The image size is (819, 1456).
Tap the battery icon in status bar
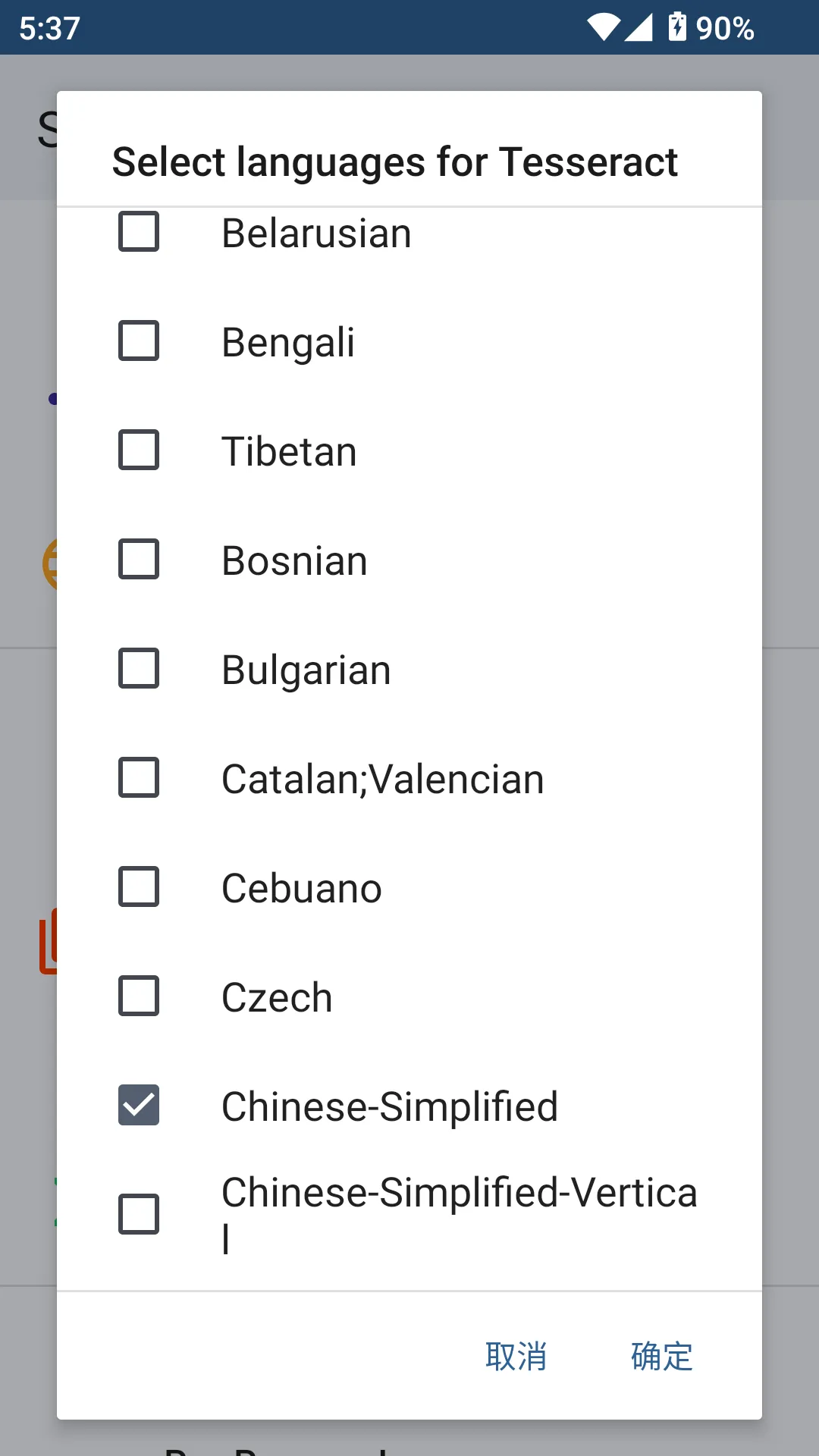click(x=677, y=27)
